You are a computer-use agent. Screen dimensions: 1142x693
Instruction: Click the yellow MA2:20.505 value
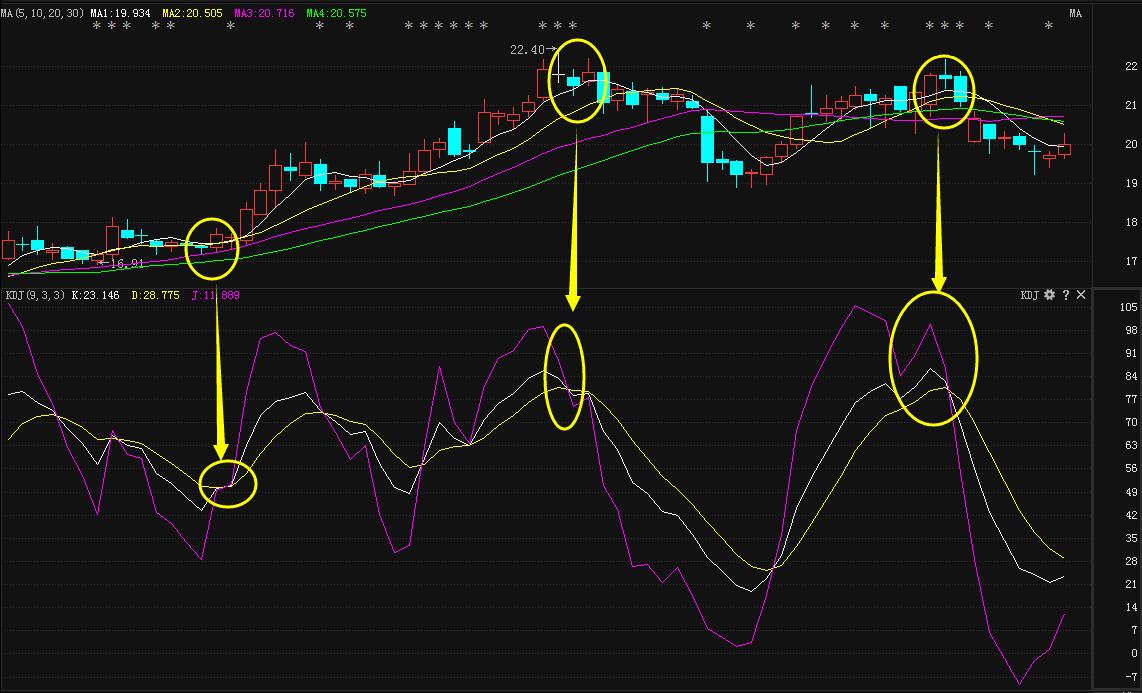192,13
